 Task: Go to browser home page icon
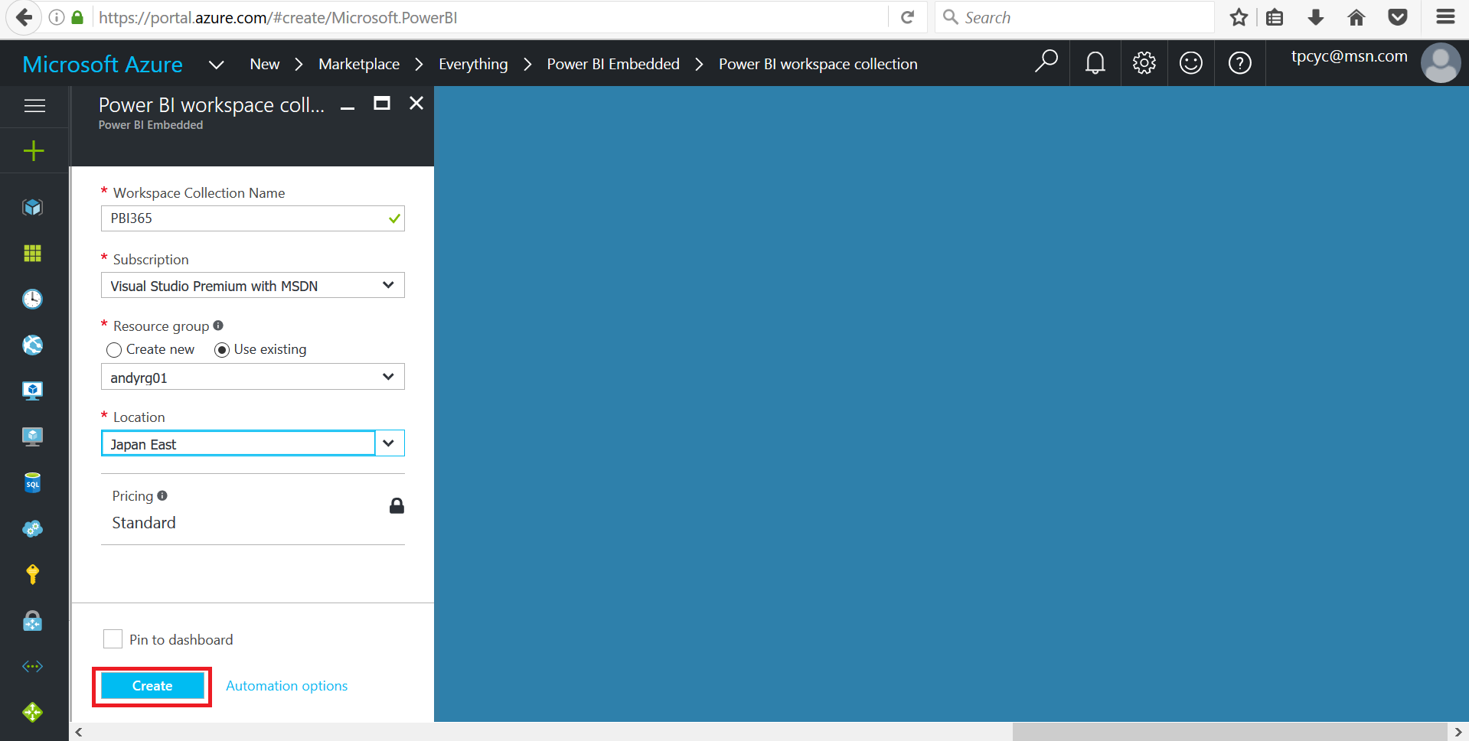(1357, 17)
